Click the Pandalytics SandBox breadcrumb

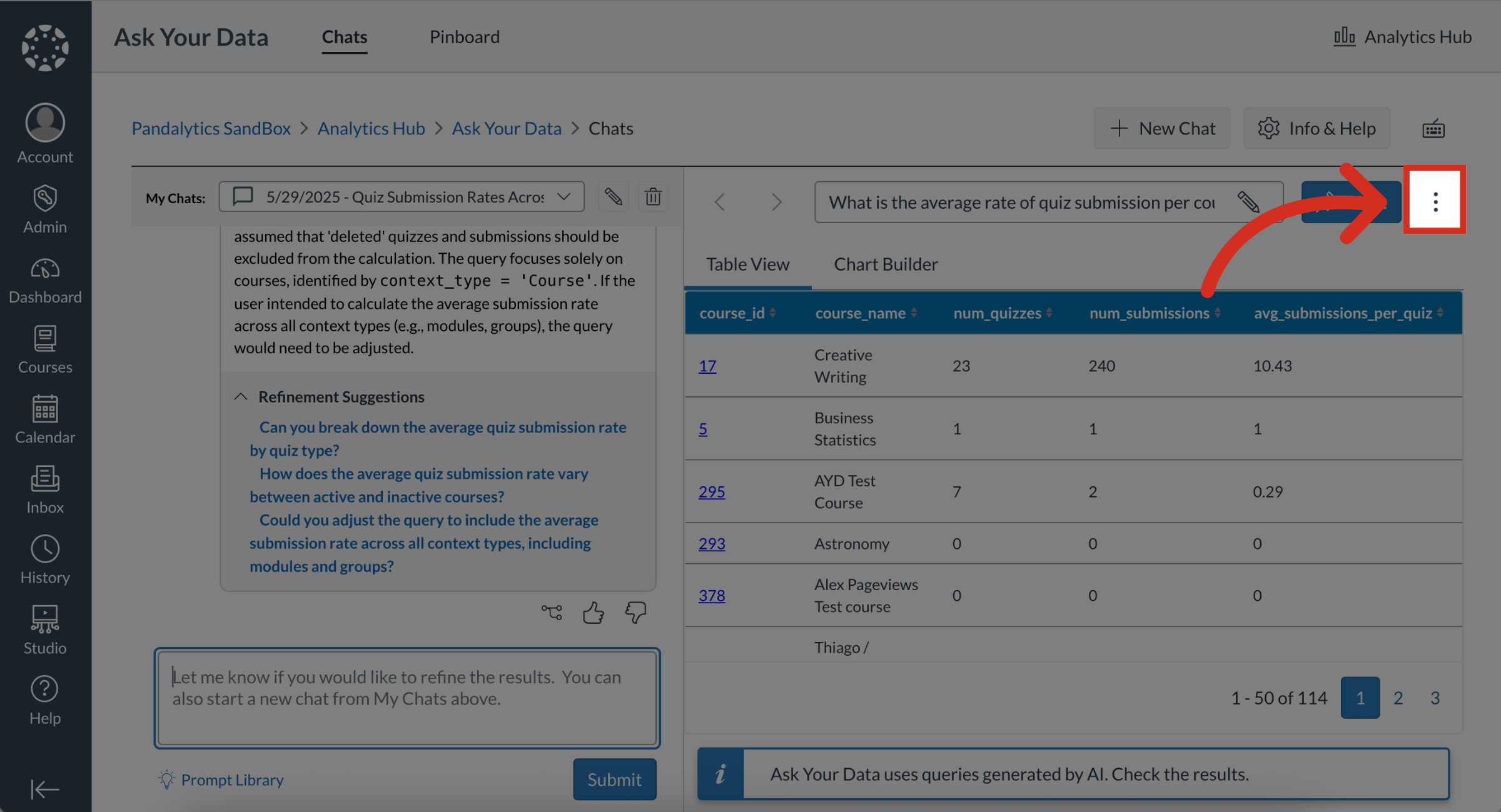pos(211,128)
